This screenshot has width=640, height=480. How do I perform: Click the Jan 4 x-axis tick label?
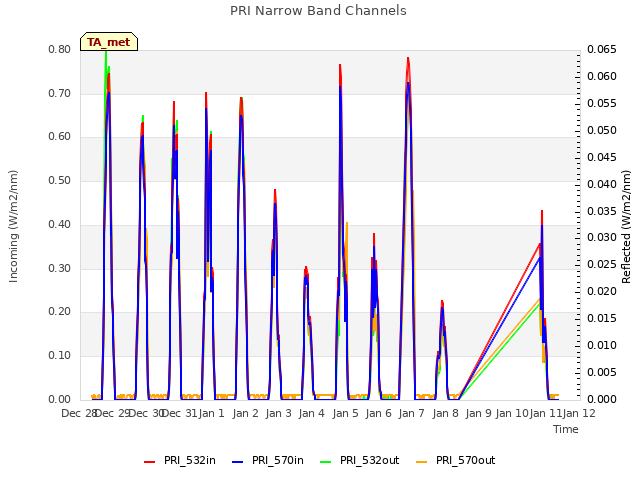click(312, 413)
